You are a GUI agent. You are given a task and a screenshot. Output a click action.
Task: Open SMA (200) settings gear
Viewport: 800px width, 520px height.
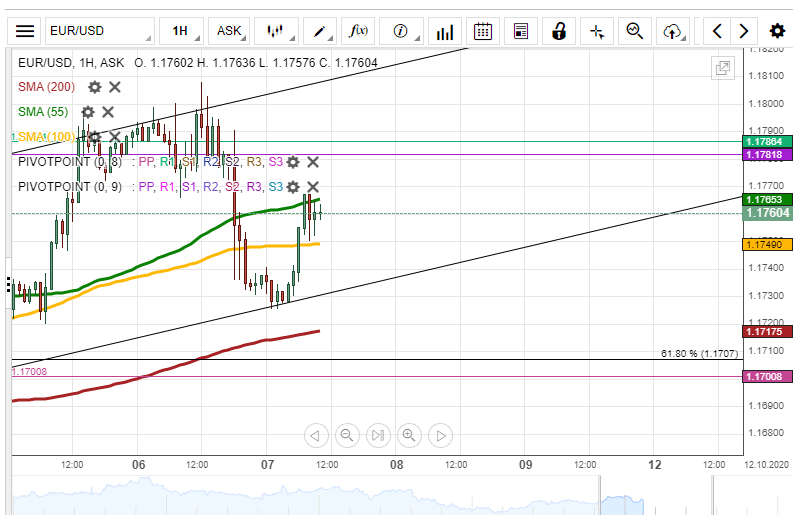point(94,87)
